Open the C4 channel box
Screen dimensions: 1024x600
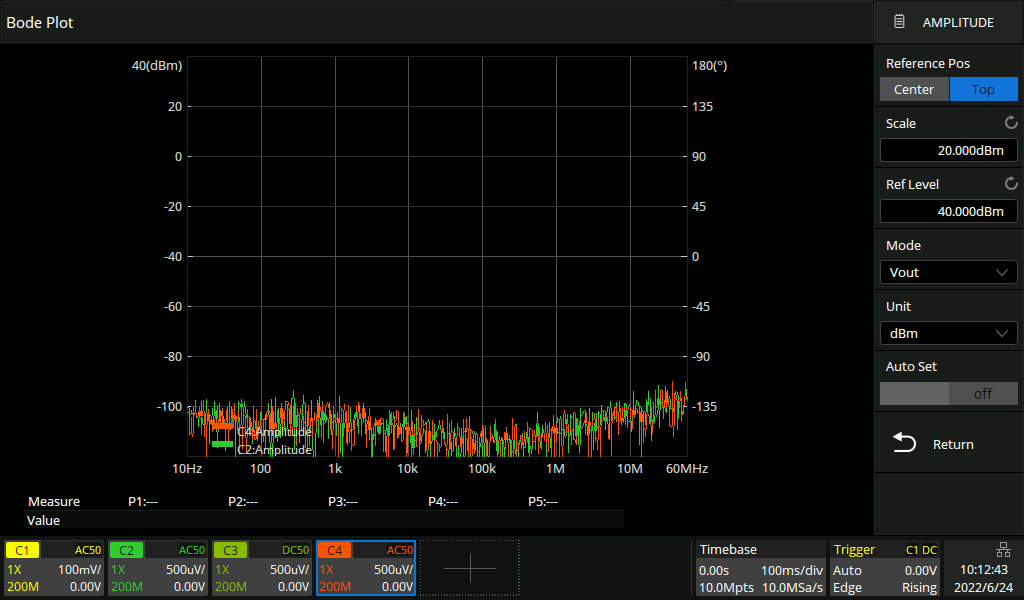click(366, 568)
